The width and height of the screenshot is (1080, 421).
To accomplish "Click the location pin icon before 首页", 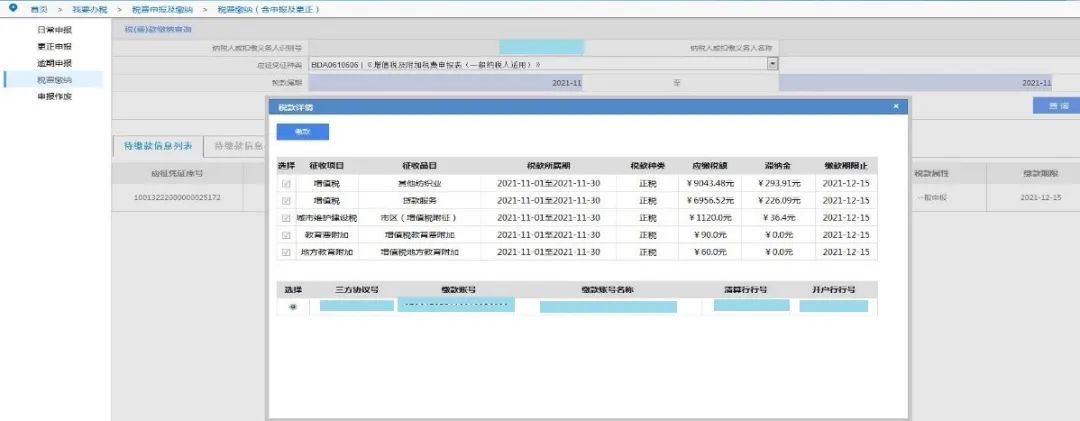I will tap(12, 8).
